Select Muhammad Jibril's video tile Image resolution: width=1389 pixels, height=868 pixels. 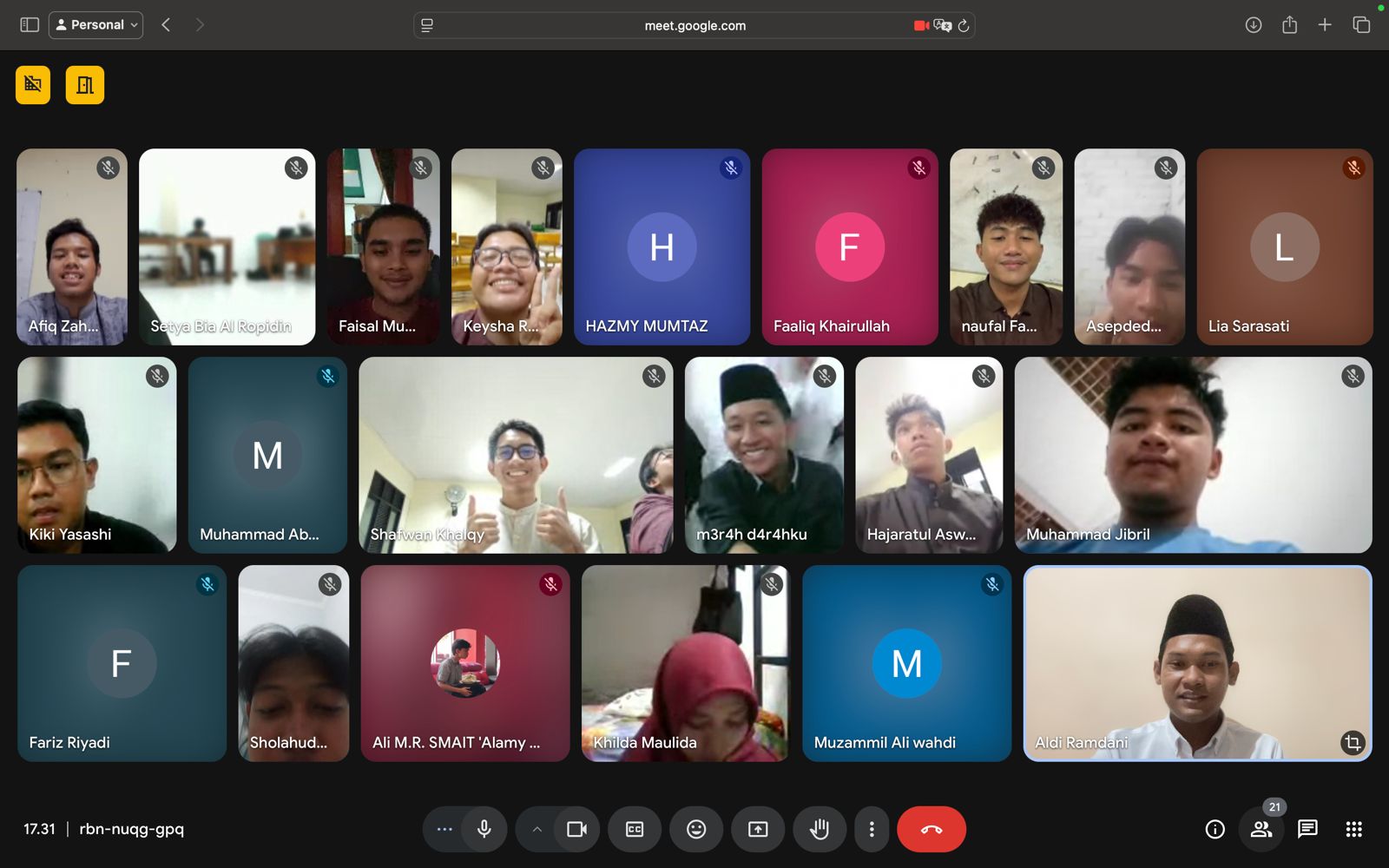tap(1193, 455)
